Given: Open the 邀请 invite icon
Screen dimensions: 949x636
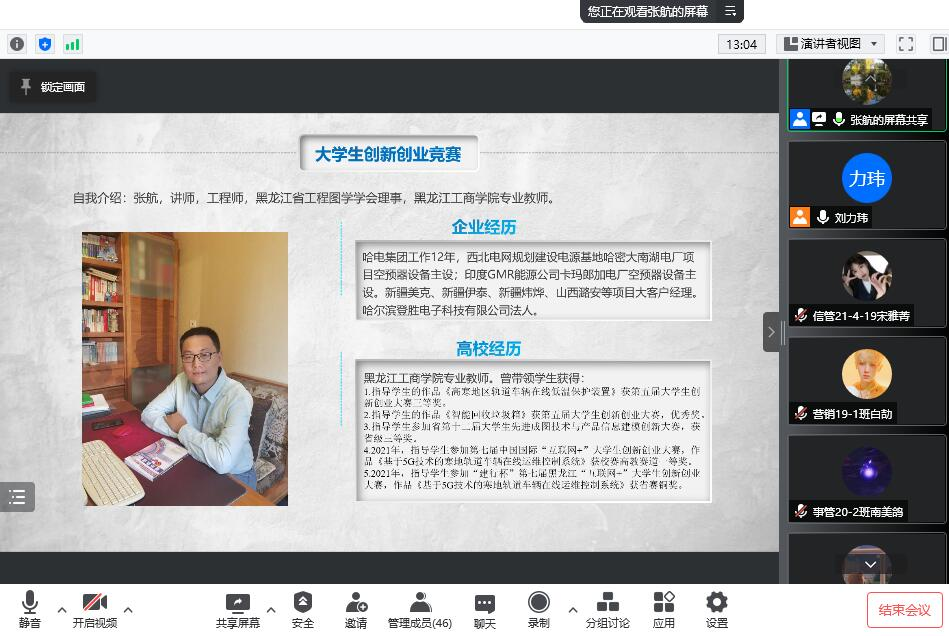Looking at the screenshot, I should 356,609.
